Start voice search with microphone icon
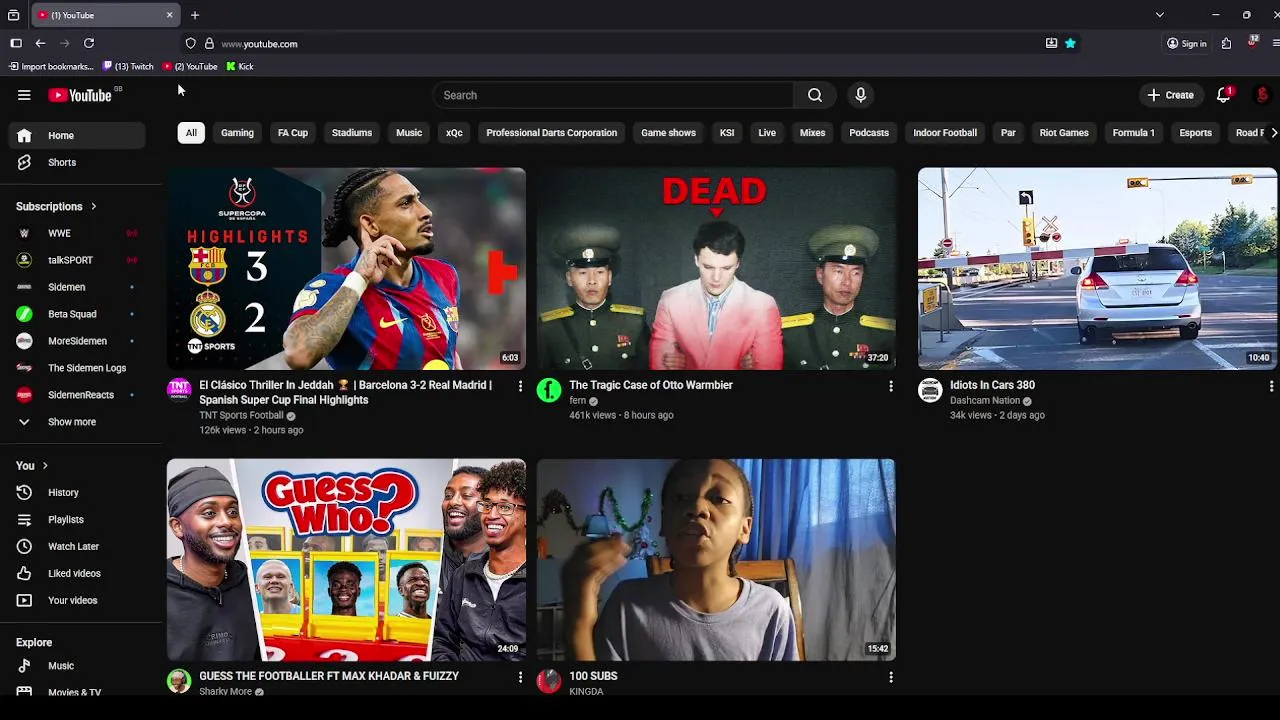 click(860, 95)
